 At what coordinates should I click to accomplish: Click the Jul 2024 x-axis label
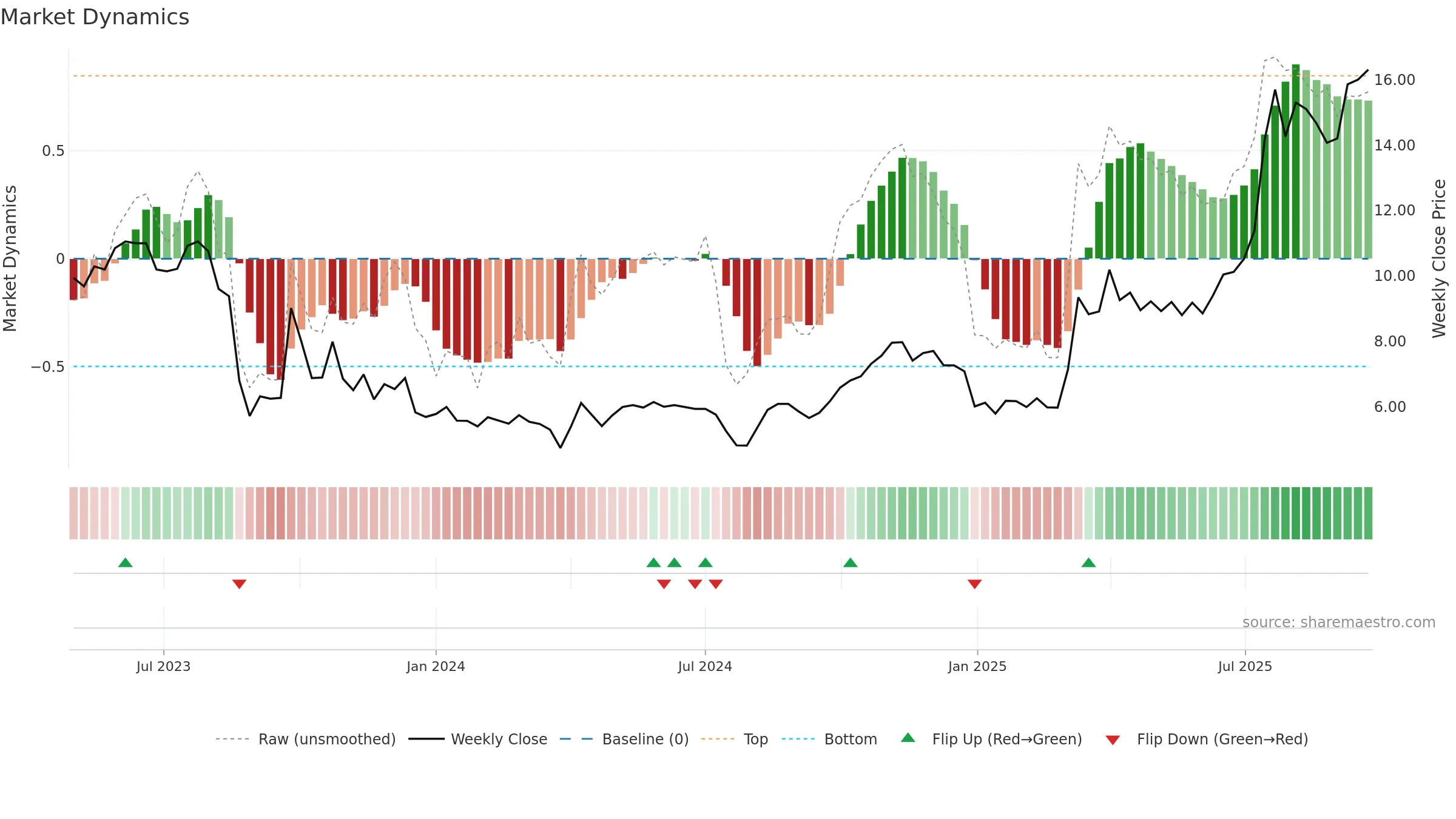(705, 666)
